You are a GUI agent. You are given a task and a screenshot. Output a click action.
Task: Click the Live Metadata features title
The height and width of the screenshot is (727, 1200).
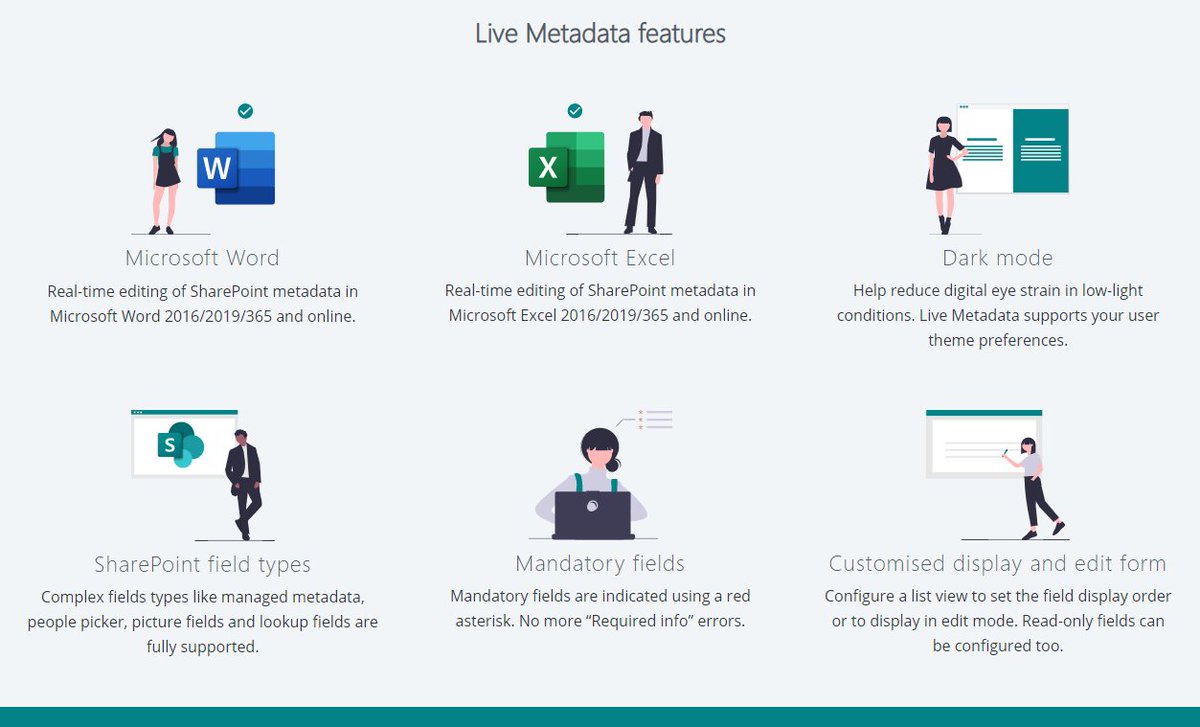[600, 33]
